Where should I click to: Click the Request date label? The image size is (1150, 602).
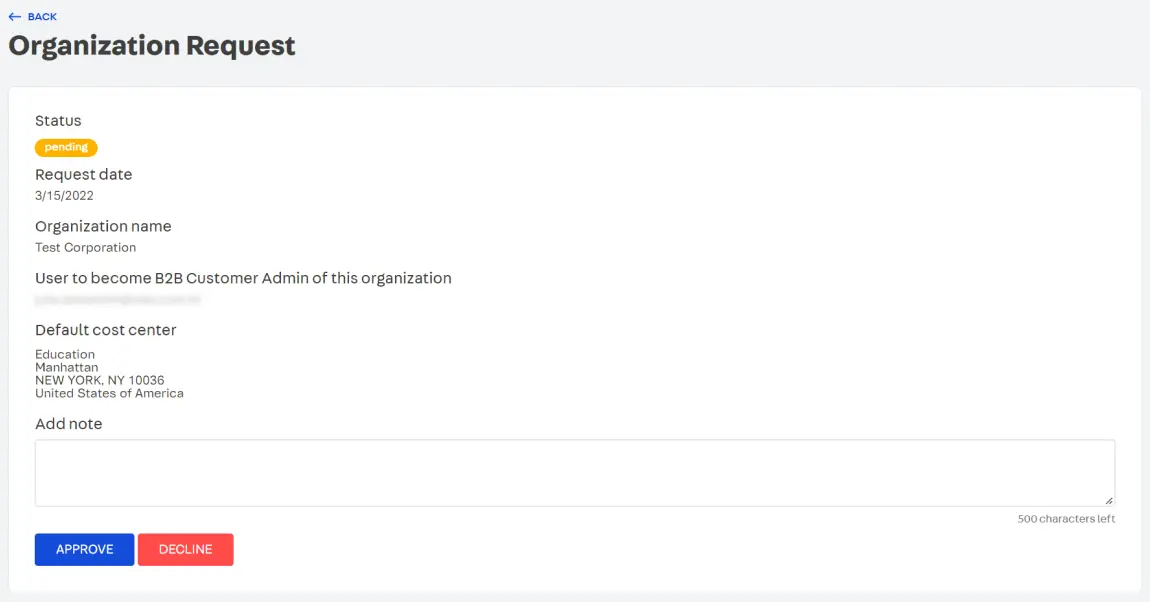[x=83, y=174]
